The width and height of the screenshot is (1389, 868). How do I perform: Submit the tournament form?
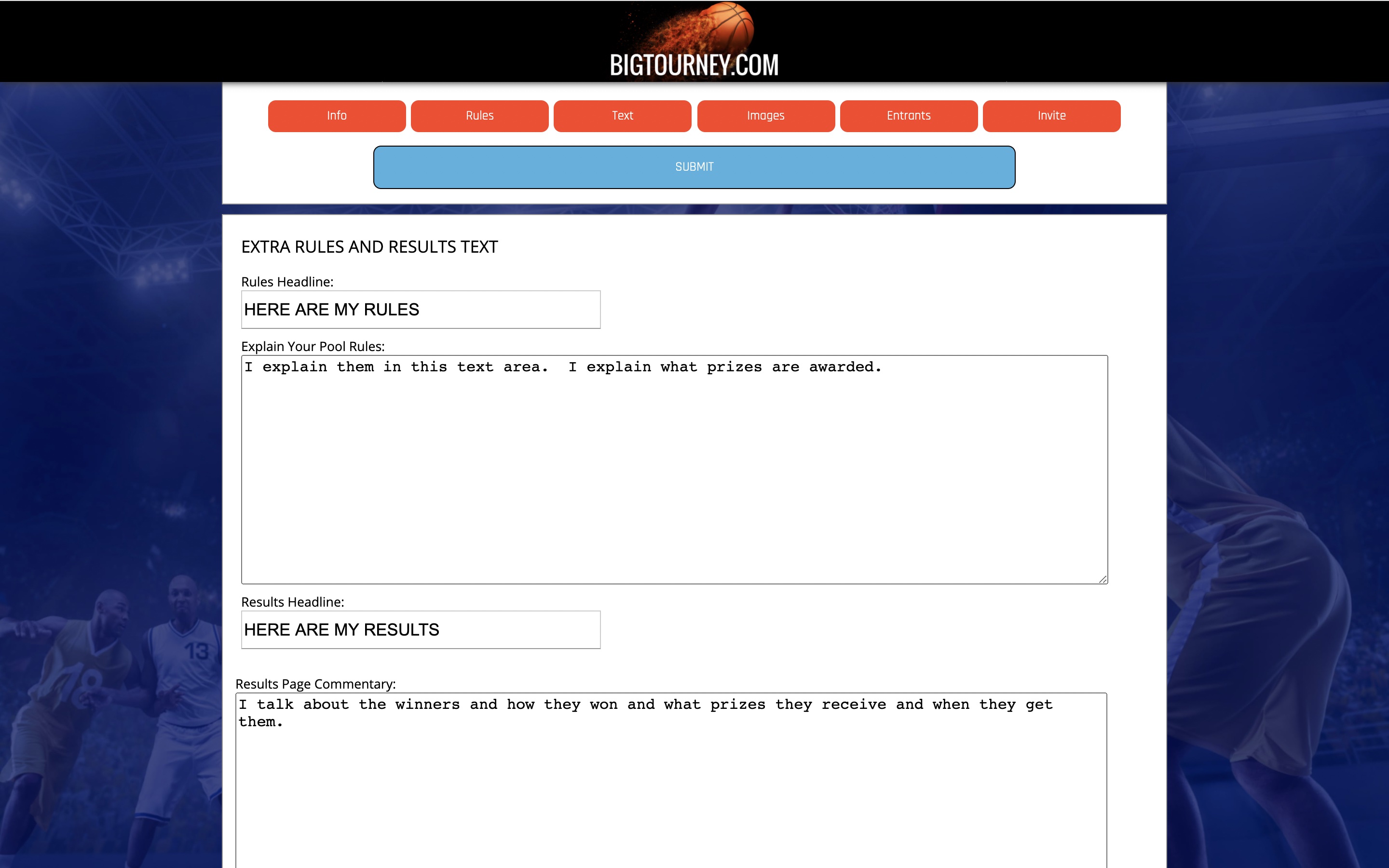(x=694, y=167)
